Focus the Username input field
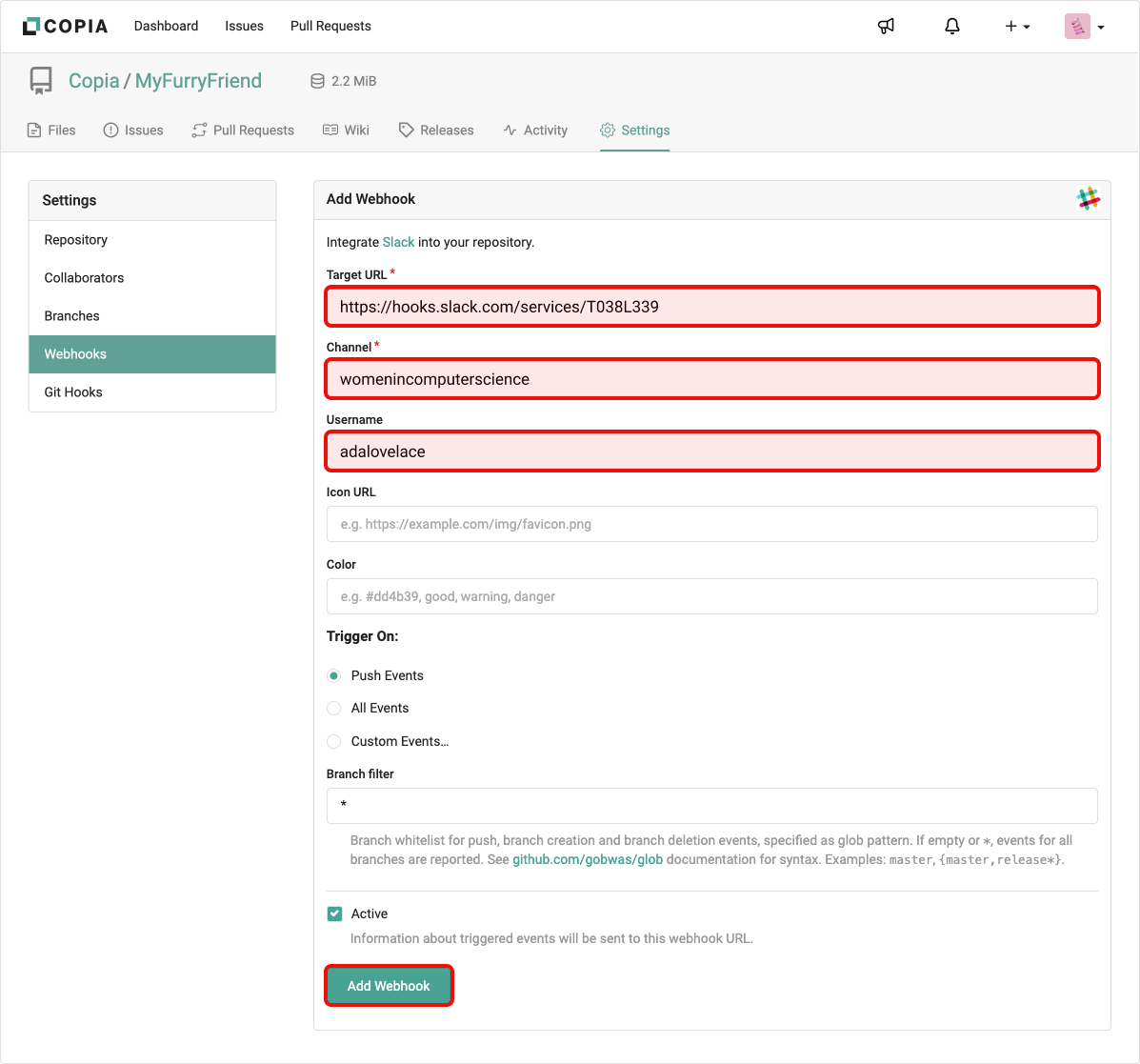The image size is (1140, 1064). pyautogui.click(x=711, y=452)
